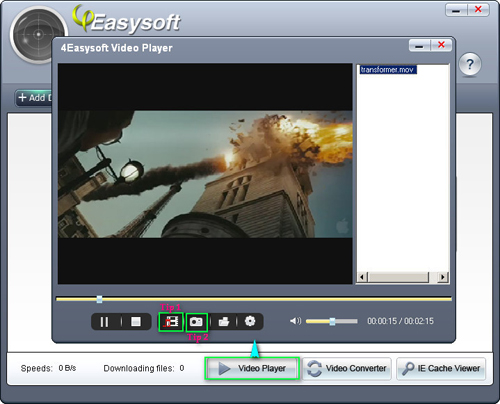Take a snapshot with the camera icon
The width and height of the screenshot is (500, 404).
[196, 322]
